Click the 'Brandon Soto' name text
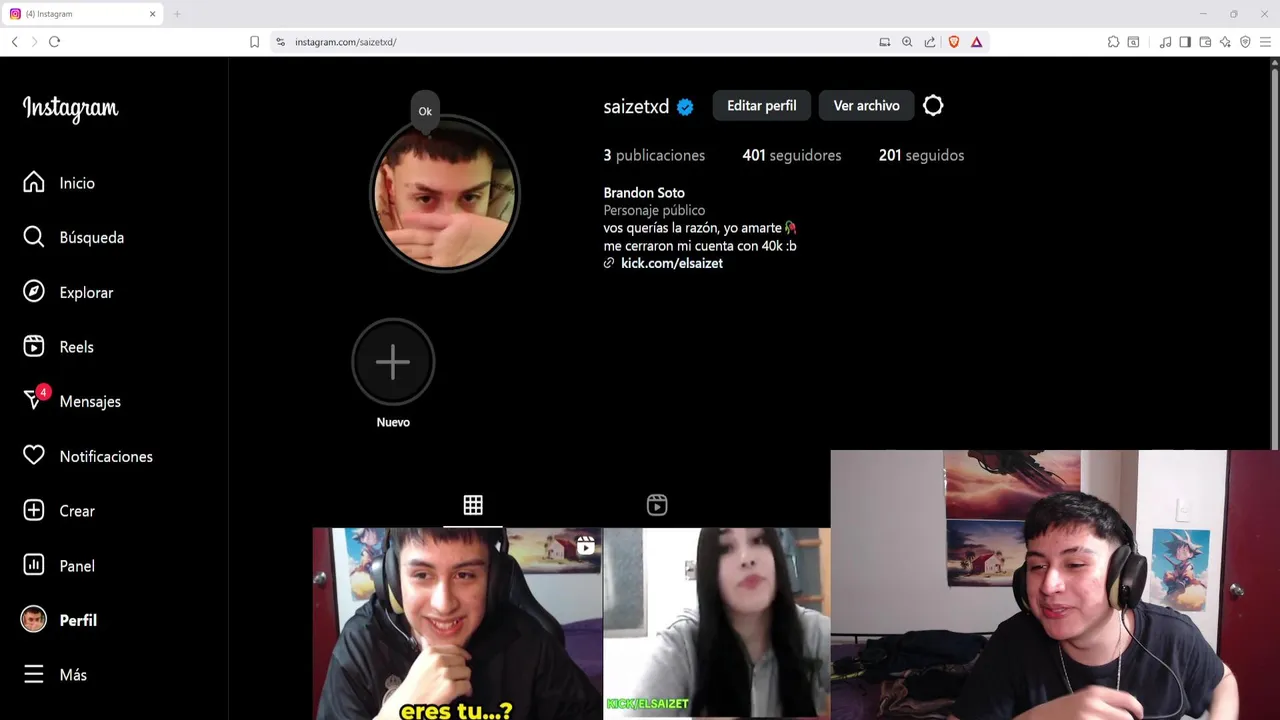Screen dimensions: 1280x720 [644, 193]
